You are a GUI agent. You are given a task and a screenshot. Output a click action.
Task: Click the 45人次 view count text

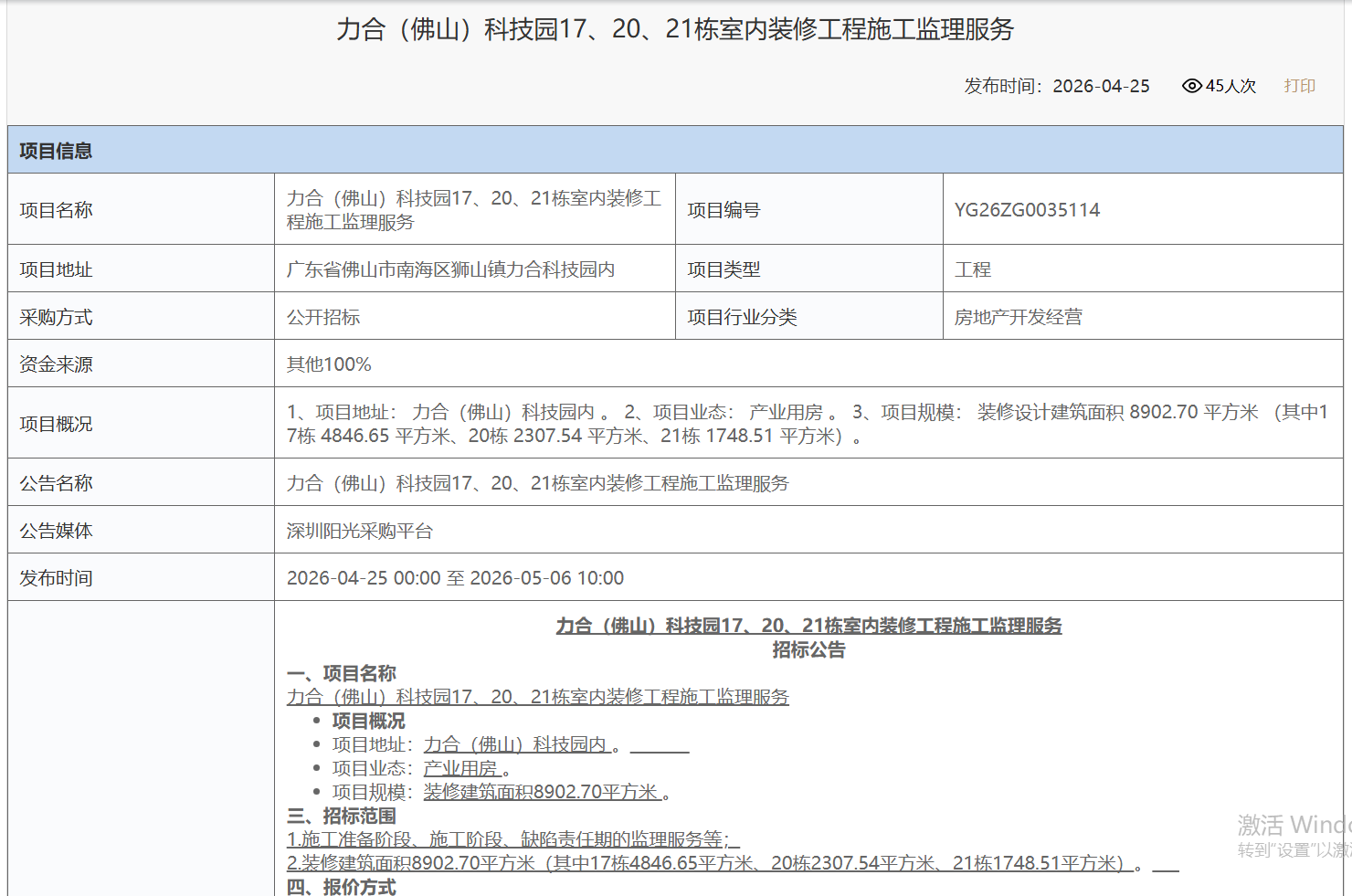[x=1231, y=86]
